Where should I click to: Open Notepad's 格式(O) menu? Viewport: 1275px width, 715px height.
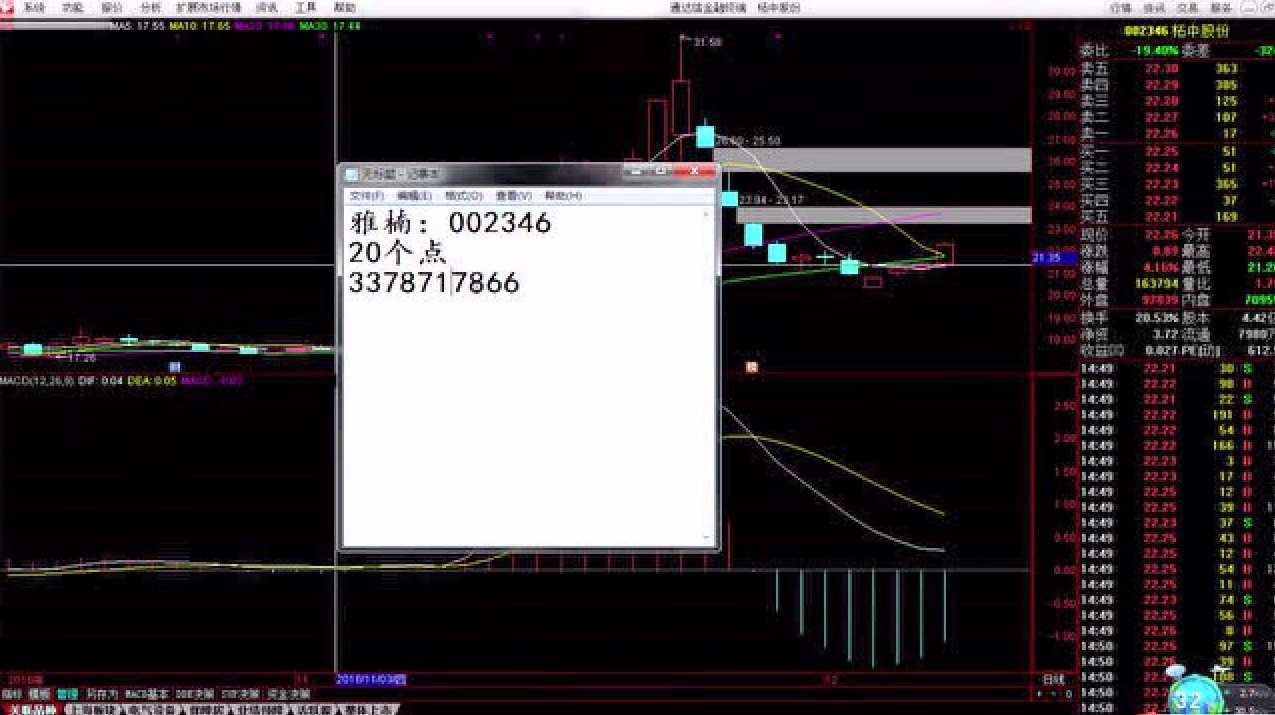tap(463, 196)
